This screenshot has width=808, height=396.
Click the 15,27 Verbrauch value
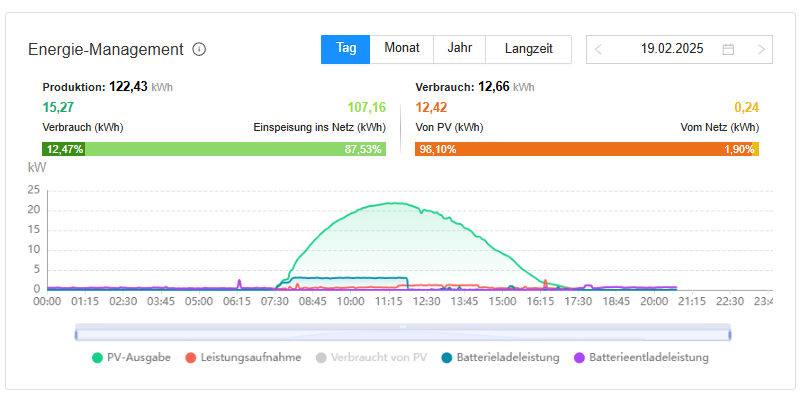point(58,108)
